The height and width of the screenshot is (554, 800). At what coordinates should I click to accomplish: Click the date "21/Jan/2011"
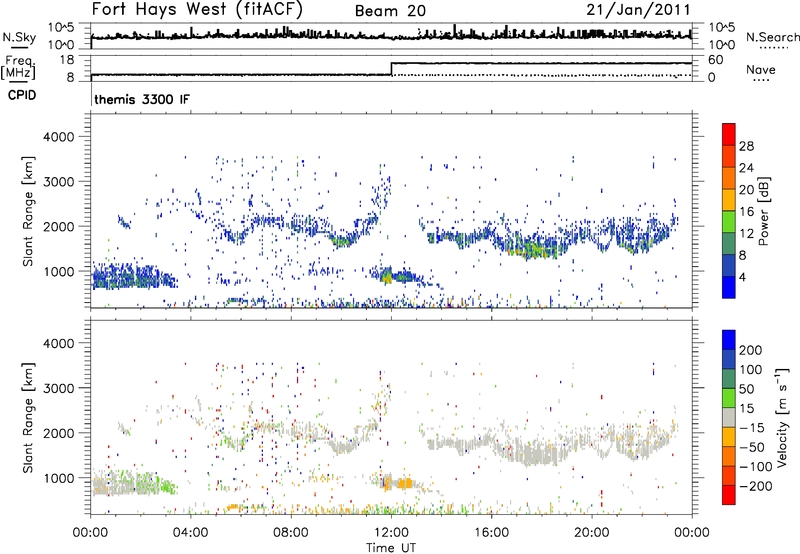pos(638,10)
